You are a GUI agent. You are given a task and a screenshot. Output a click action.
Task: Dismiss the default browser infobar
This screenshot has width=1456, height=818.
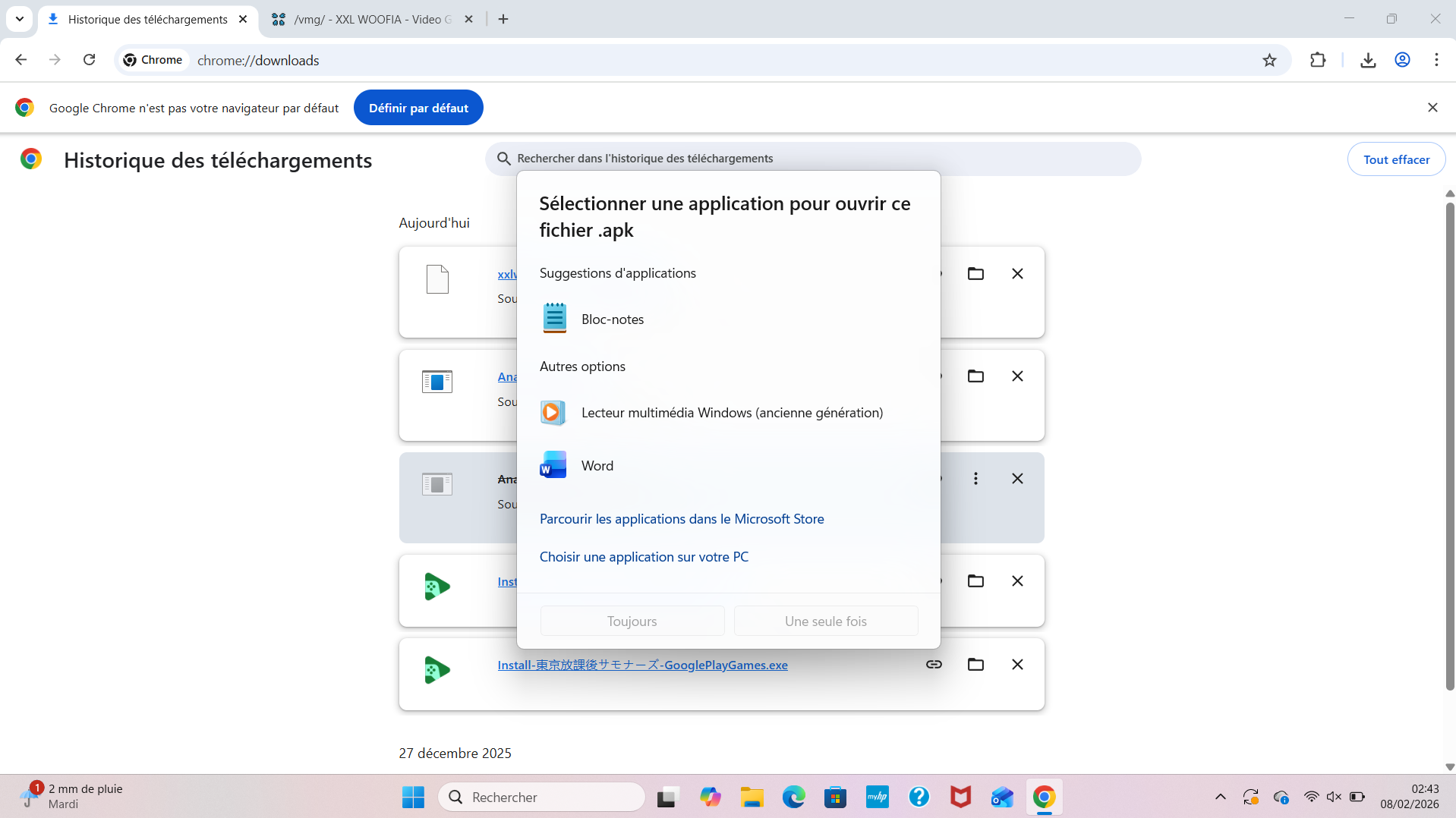tap(1432, 108)
